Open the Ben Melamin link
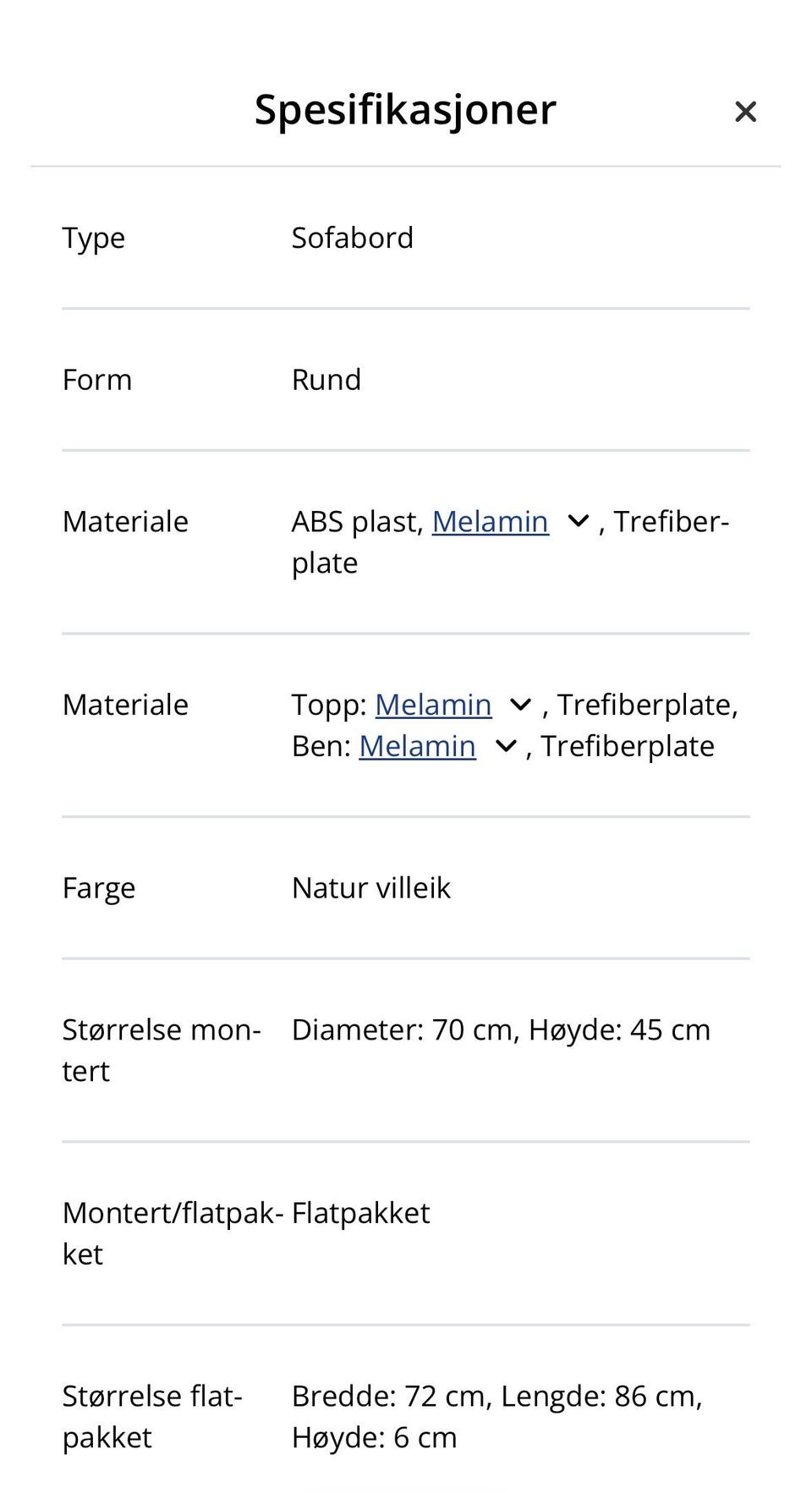The image size is (812, 1493). (x=416, y=745)
